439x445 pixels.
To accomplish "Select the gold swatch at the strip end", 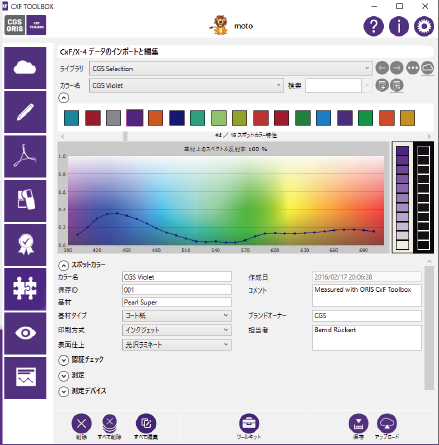I will coord(407,118).
